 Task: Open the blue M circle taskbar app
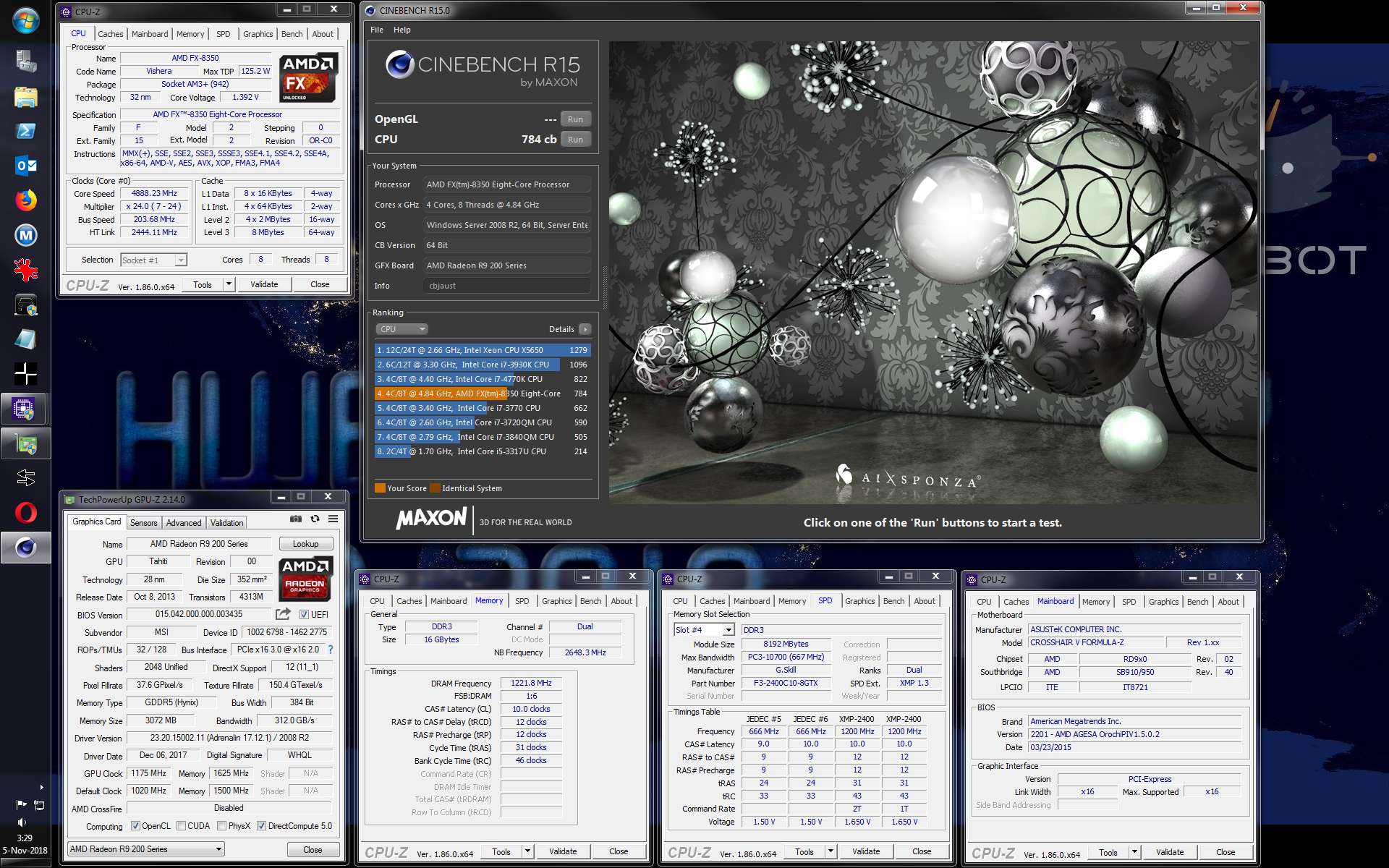click(25, 235)
